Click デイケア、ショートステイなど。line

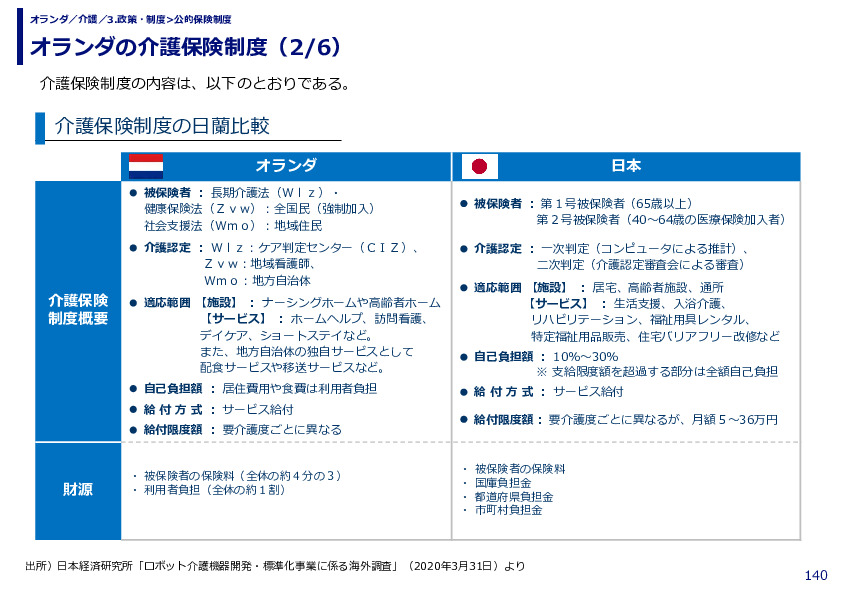(x=286, y=336)
